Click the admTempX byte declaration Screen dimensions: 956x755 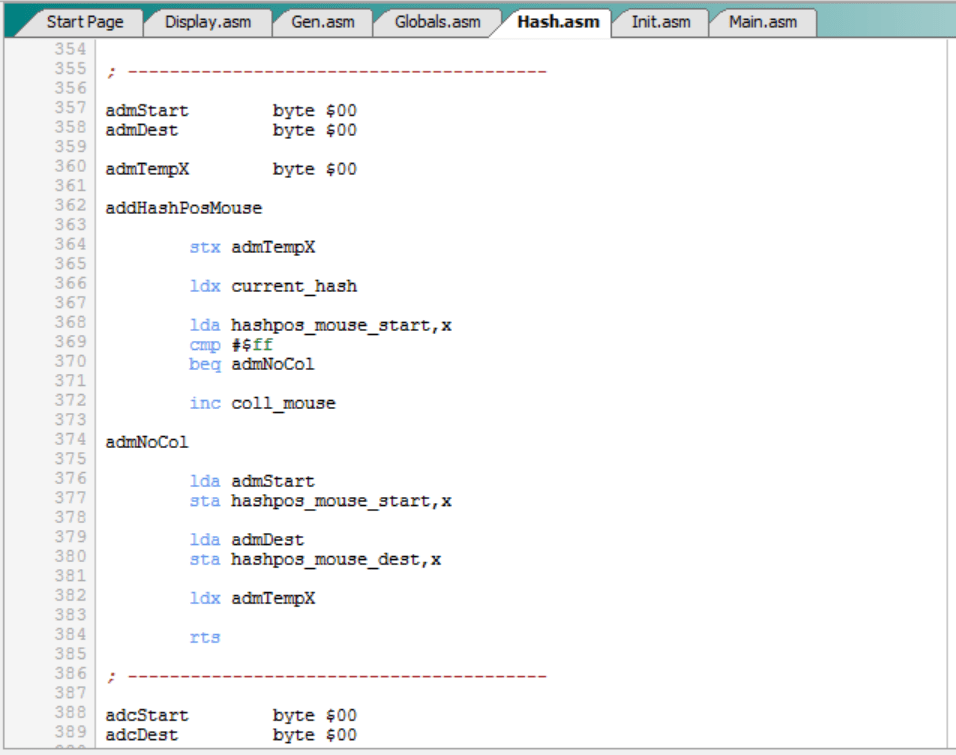point(230,169)
